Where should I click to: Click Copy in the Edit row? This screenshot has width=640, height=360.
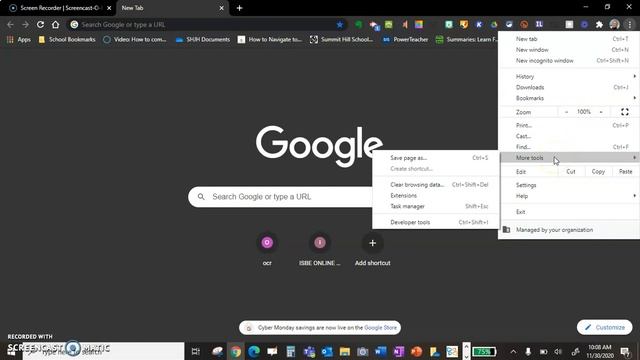pos(598,171)
